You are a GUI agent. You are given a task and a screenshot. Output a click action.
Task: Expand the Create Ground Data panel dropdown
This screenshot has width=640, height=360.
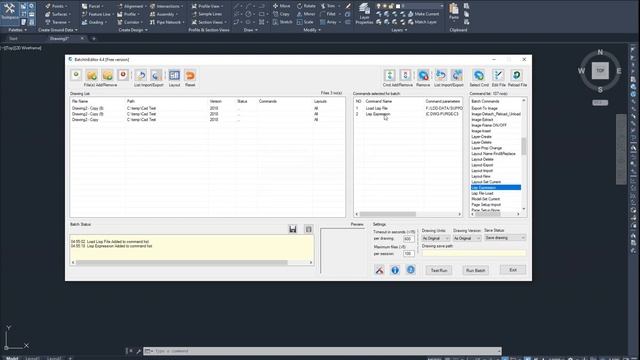click(x=58, y=30)
